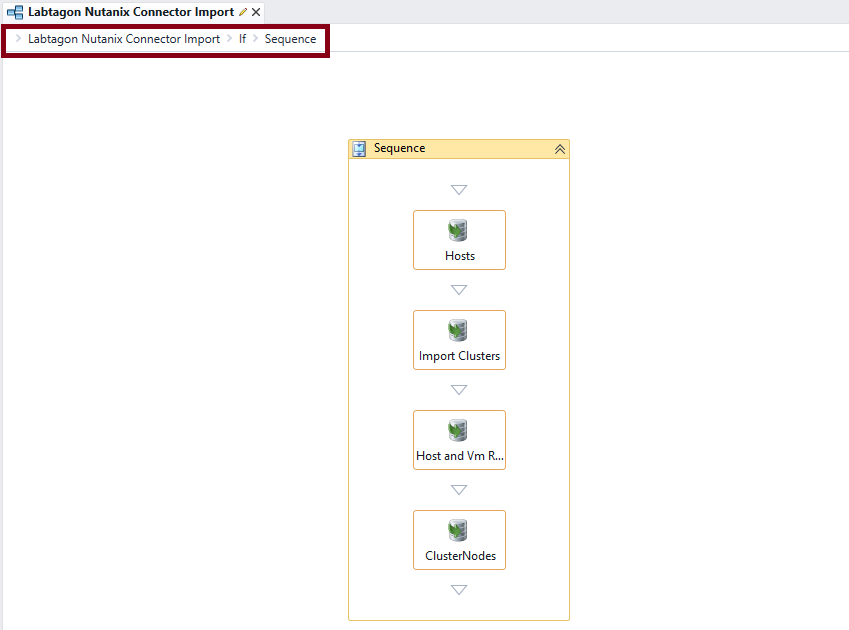849x630 pixels.
Task: Click the triangle between Hosts and Import Clusters
Action: [459, 290]
